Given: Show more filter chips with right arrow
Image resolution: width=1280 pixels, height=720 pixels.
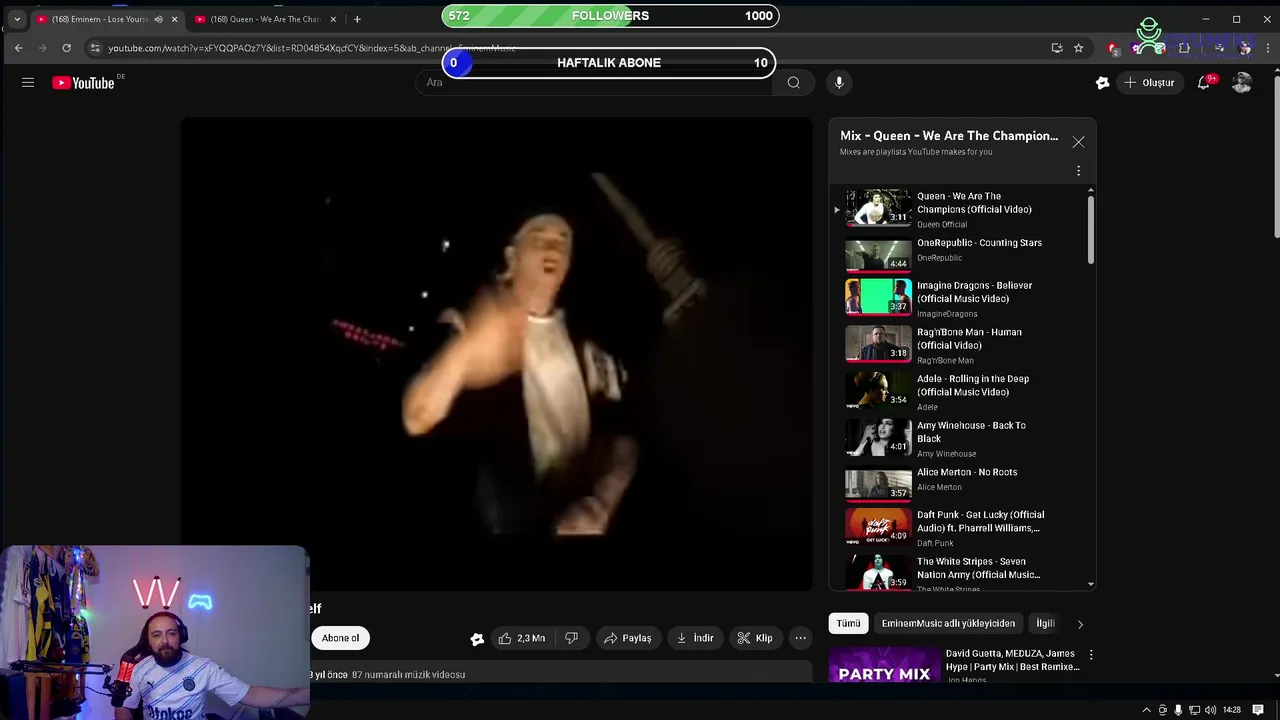Looking at the screenshot, I should [1080, 624].
